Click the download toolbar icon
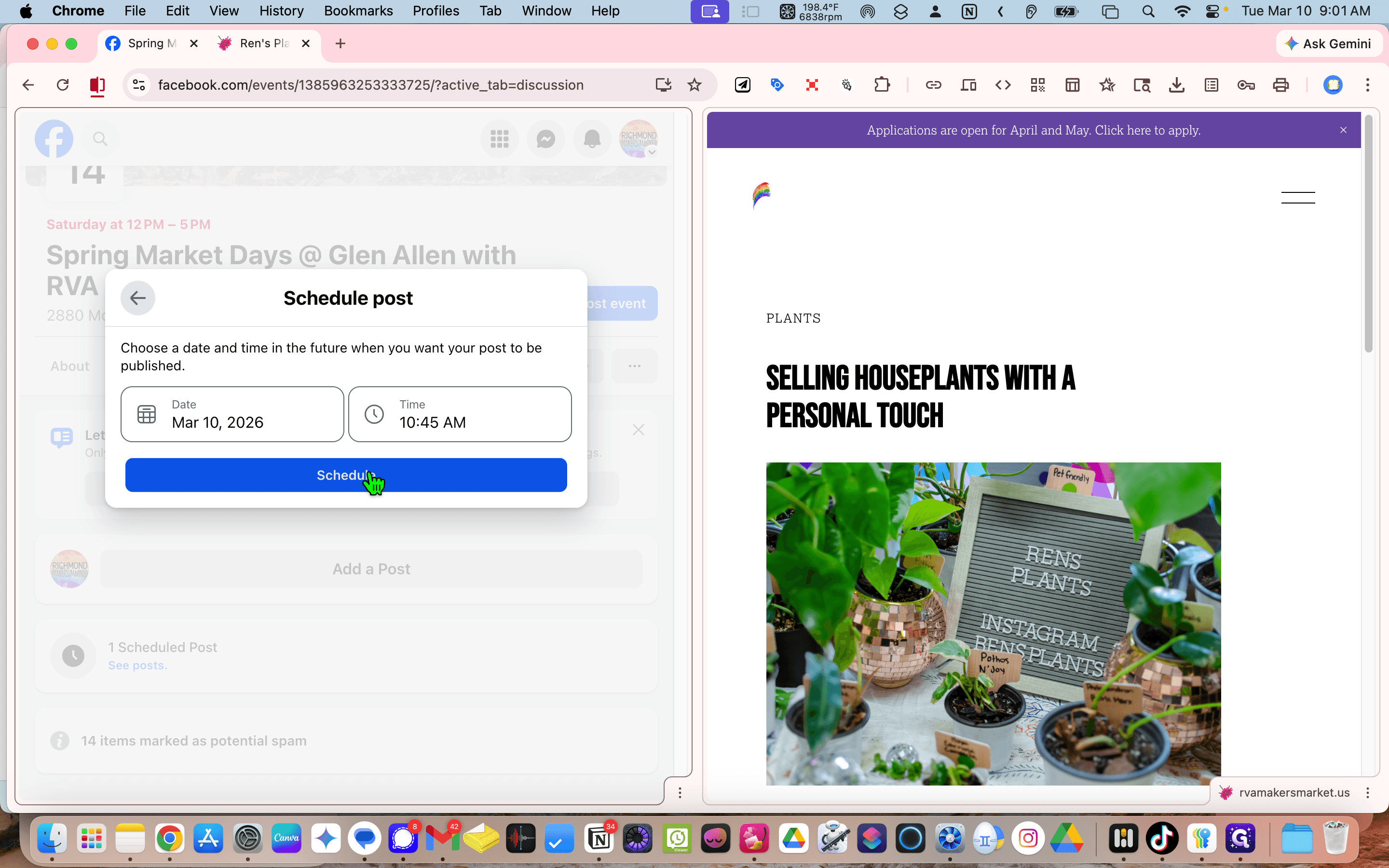 [1177, 85]
